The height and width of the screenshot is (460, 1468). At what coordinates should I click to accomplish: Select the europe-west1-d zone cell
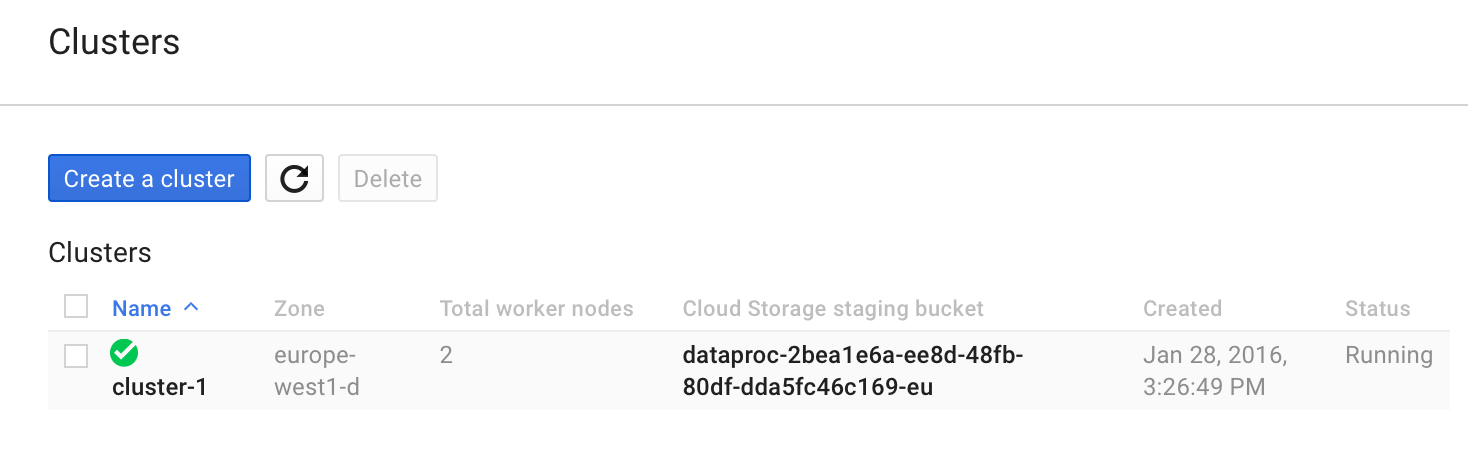point(316,371)
